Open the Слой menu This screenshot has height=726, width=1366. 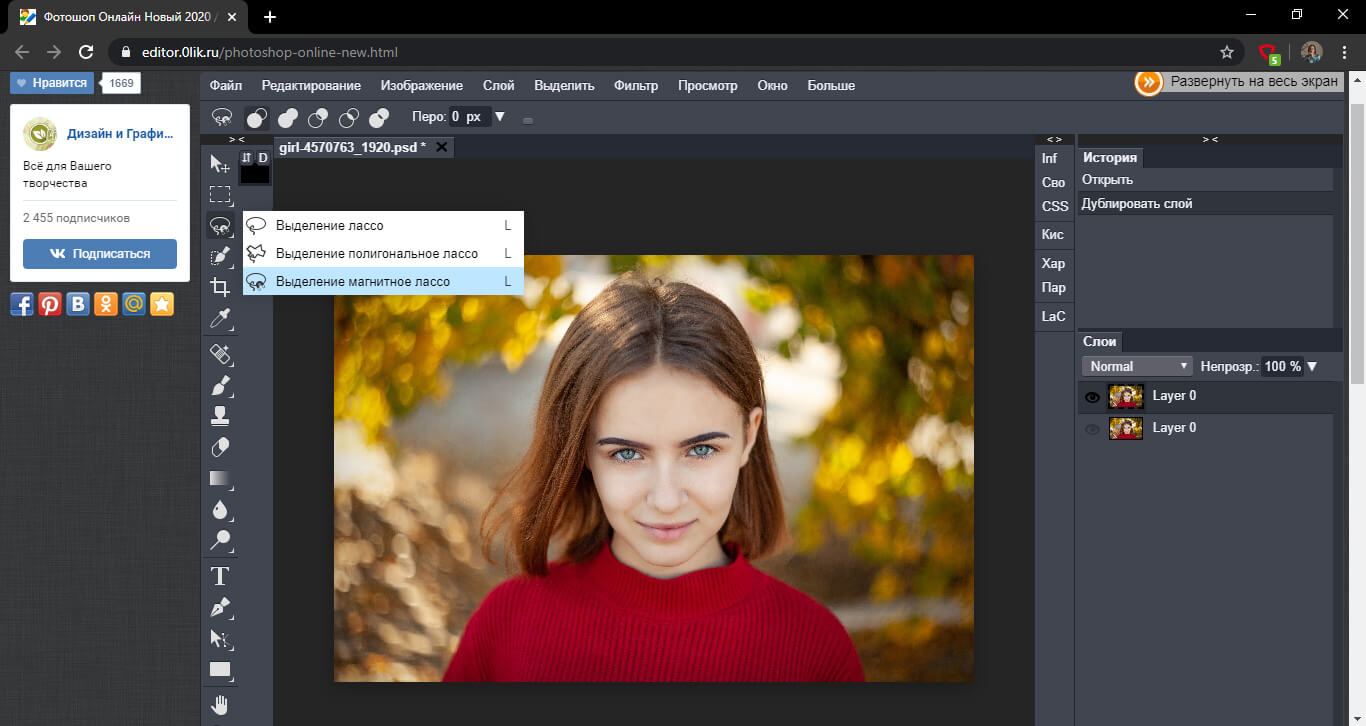[x=498, y=86]
